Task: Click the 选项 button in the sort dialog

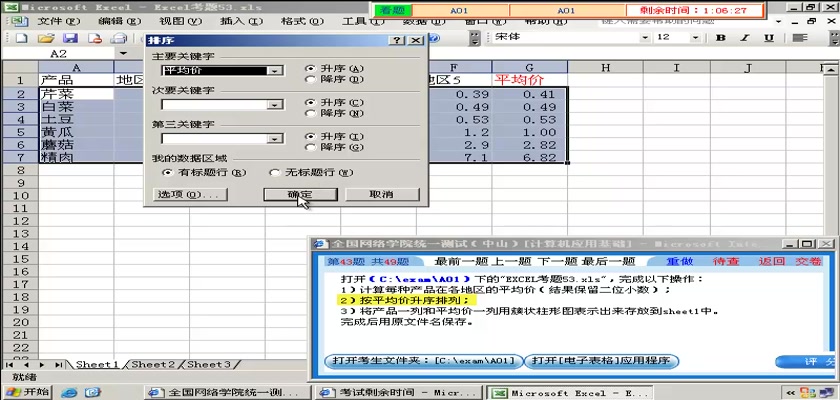Action: [190, 194]
